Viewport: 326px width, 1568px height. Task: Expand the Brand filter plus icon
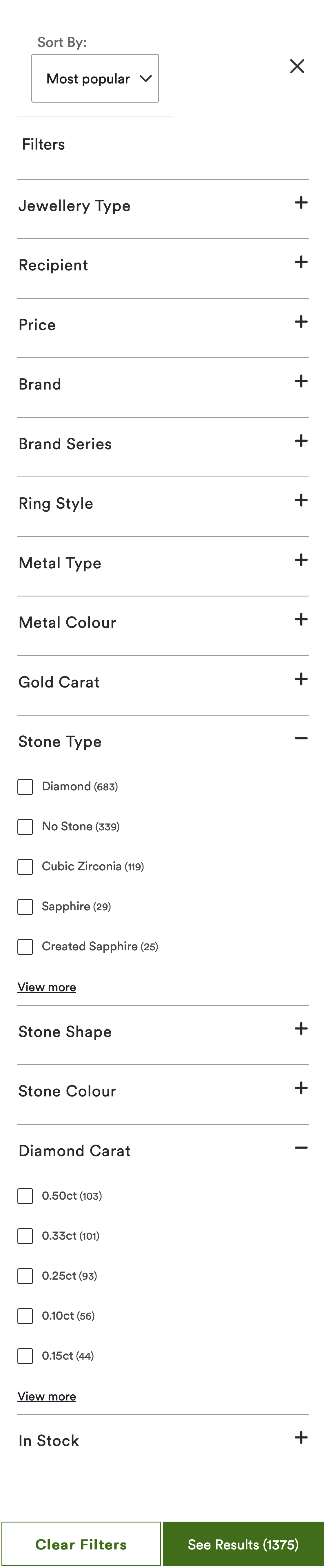[301, 382]
